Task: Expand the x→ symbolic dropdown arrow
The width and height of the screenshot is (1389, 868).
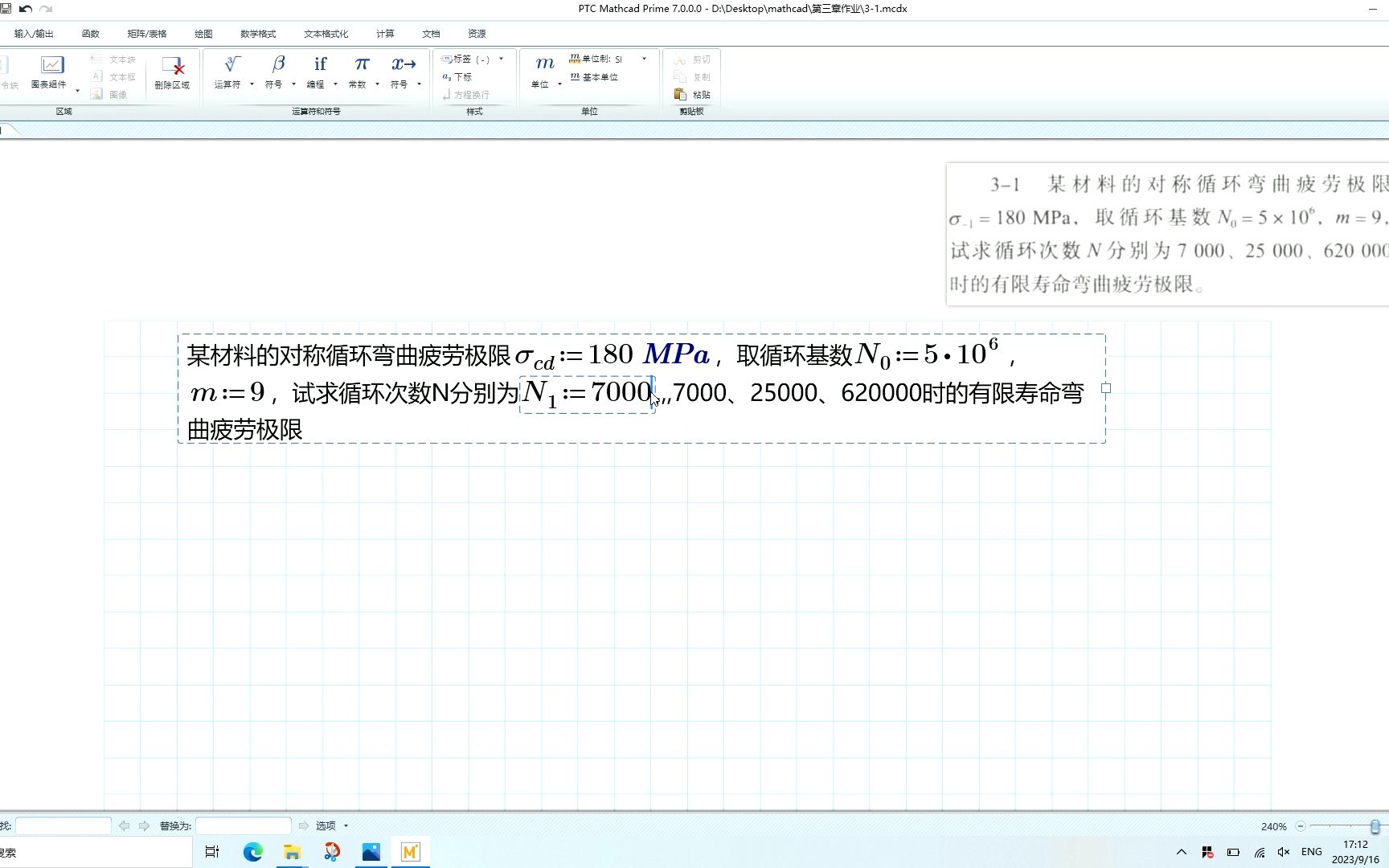Action: pyautogui.click(x=419, y=84)
